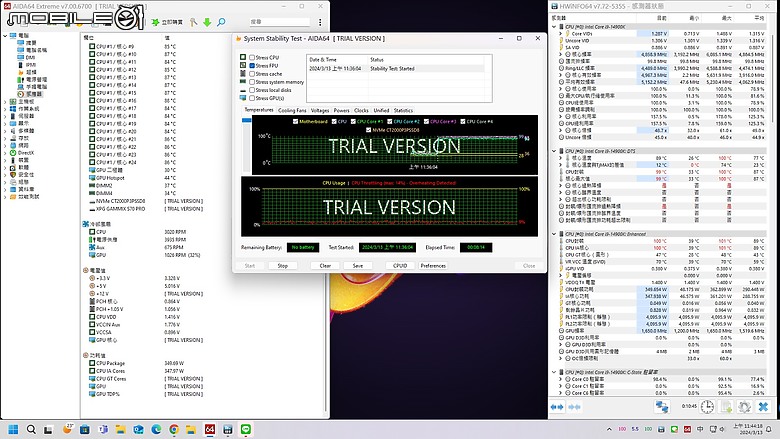Open Google Chrome from the taskbar
This screenshot has height=439, width=780.
(x=174, y=429)
